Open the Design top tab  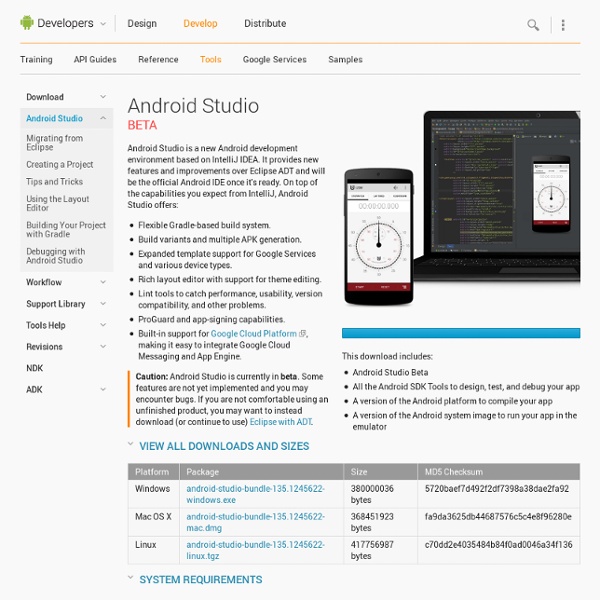tap(142, 24)
